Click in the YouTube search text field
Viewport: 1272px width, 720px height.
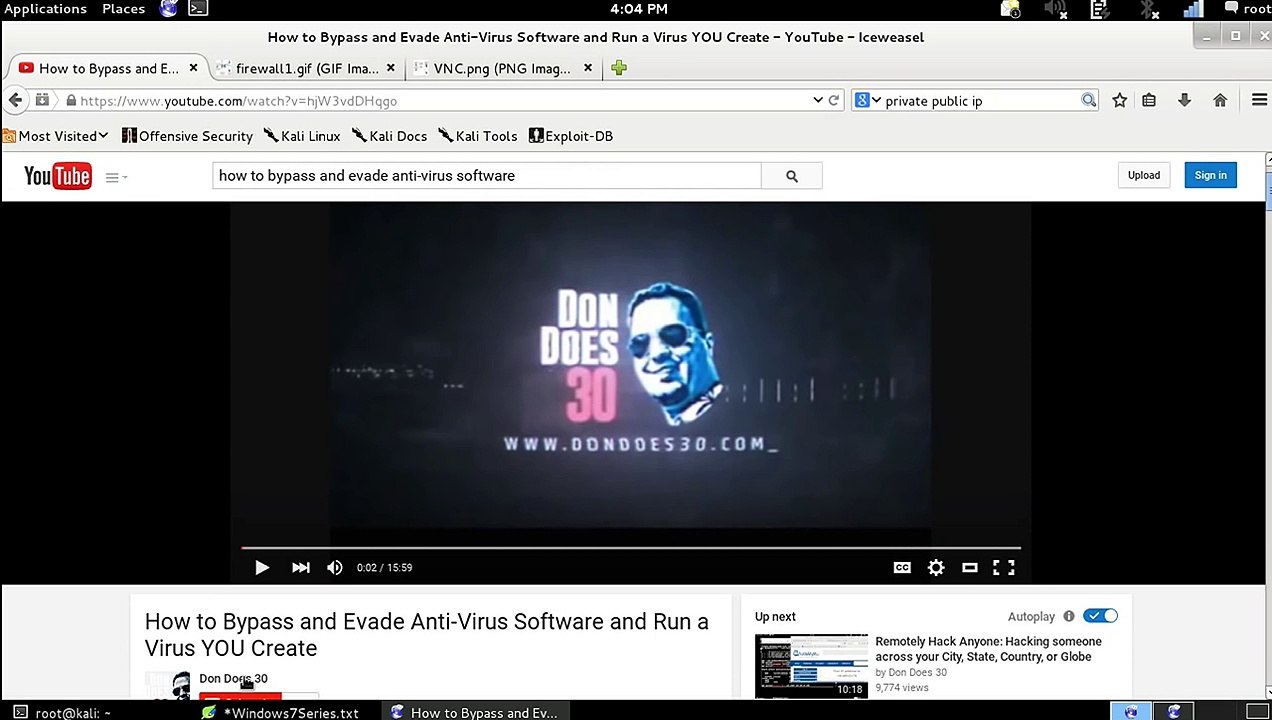point(487,176)
